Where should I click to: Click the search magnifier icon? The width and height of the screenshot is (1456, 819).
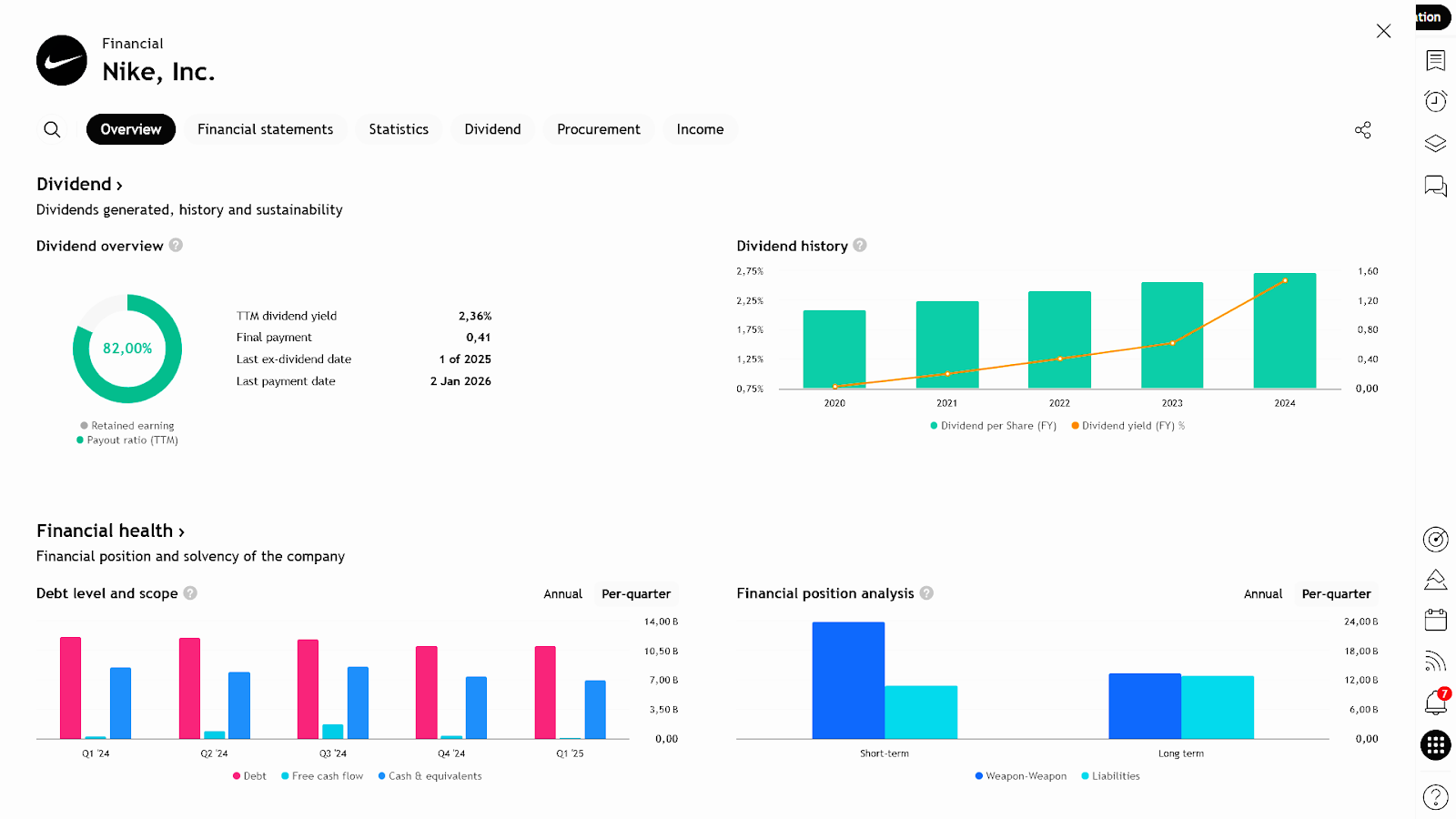[x=52, y=129]
